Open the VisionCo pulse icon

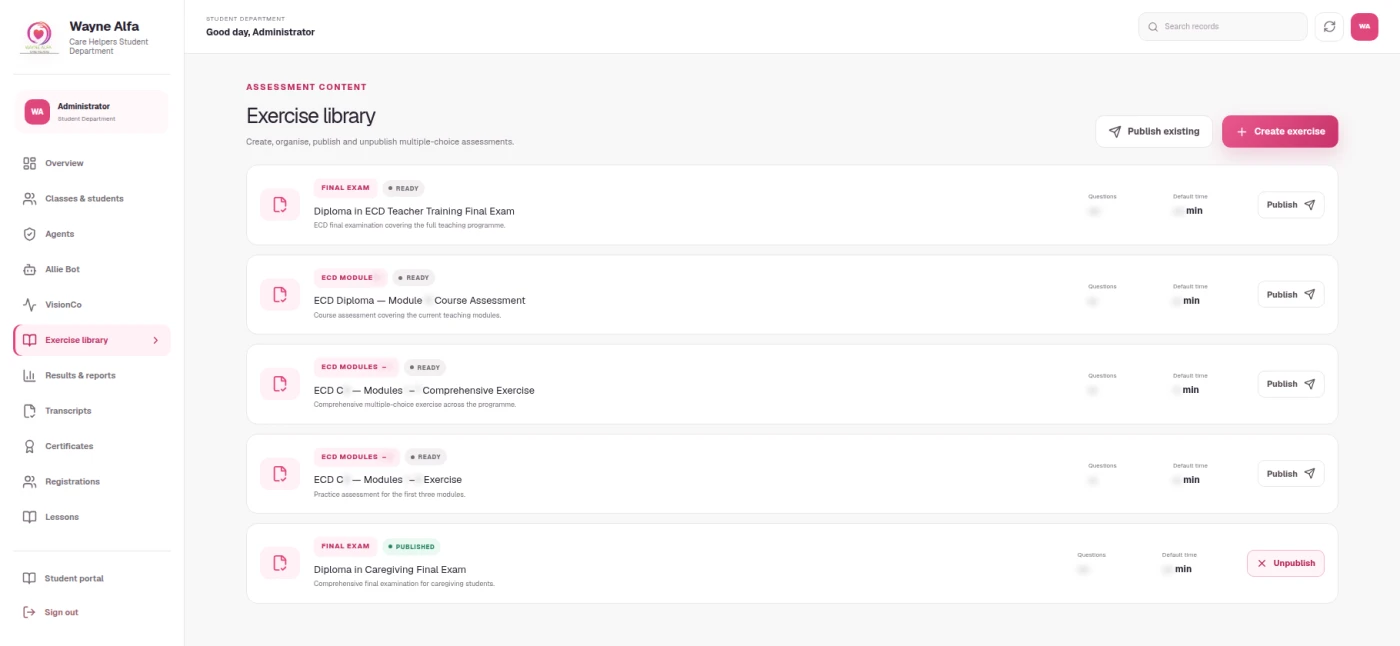click(30, 305)
